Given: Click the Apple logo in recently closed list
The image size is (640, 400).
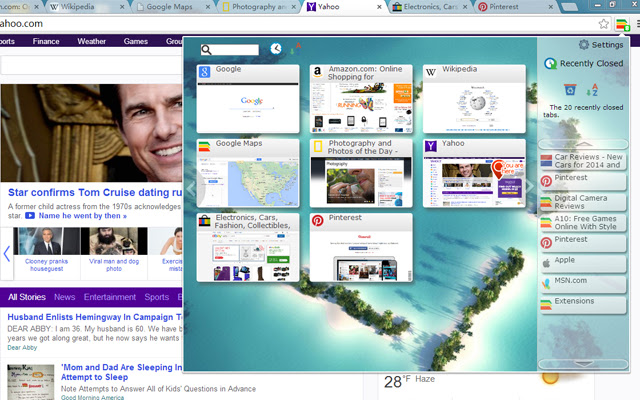Looking at the screenshot, I should (546, 263).
